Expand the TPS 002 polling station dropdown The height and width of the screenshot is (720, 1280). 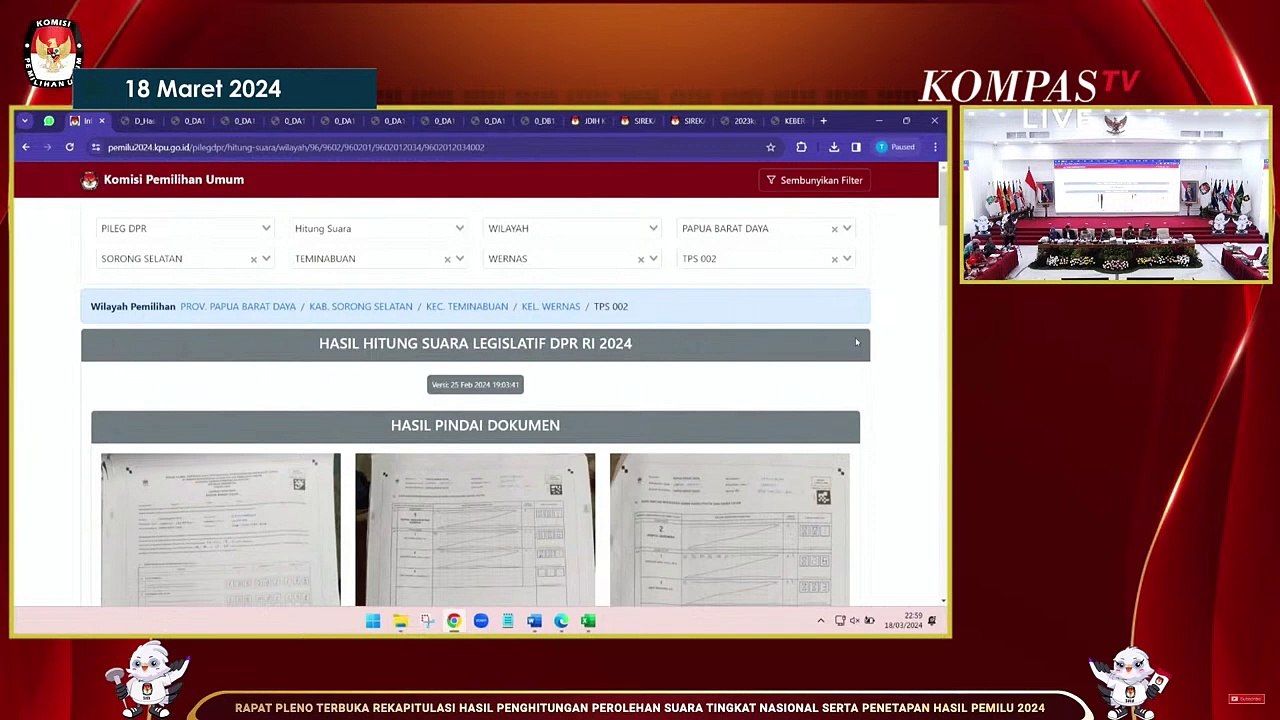847,259
